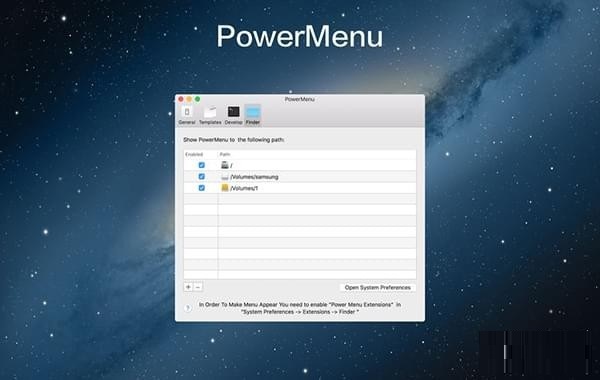Open the Develop tab
Viewport: 600px width, 380px height.
pos(233,115)
